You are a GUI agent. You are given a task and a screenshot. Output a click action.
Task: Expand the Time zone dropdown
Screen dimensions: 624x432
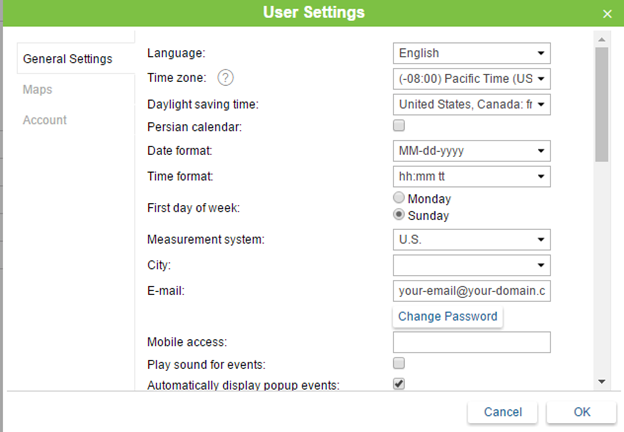(x=471, y=78)
